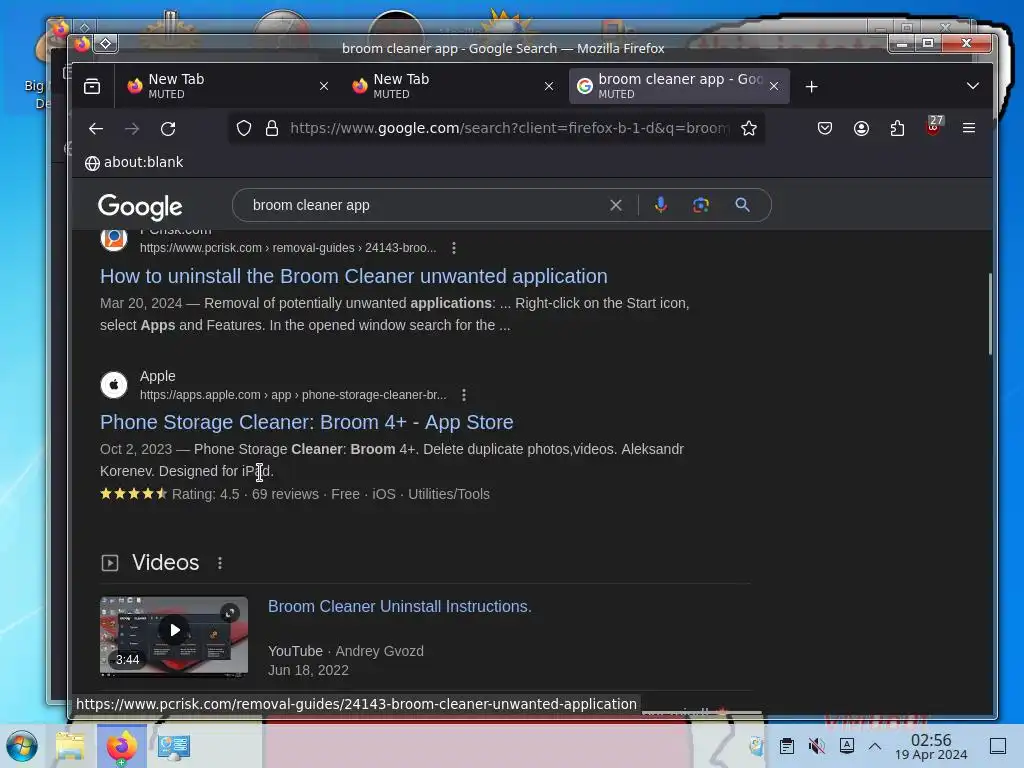1024x768 pixels.
Task: Clear the Google search box text
Action: tap(616, 205)
